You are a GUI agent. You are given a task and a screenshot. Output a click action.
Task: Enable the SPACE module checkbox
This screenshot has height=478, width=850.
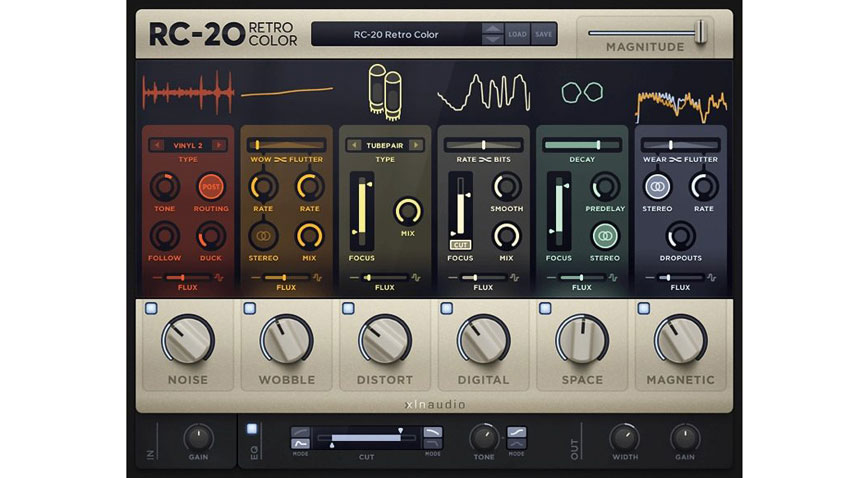coord(545,308)
